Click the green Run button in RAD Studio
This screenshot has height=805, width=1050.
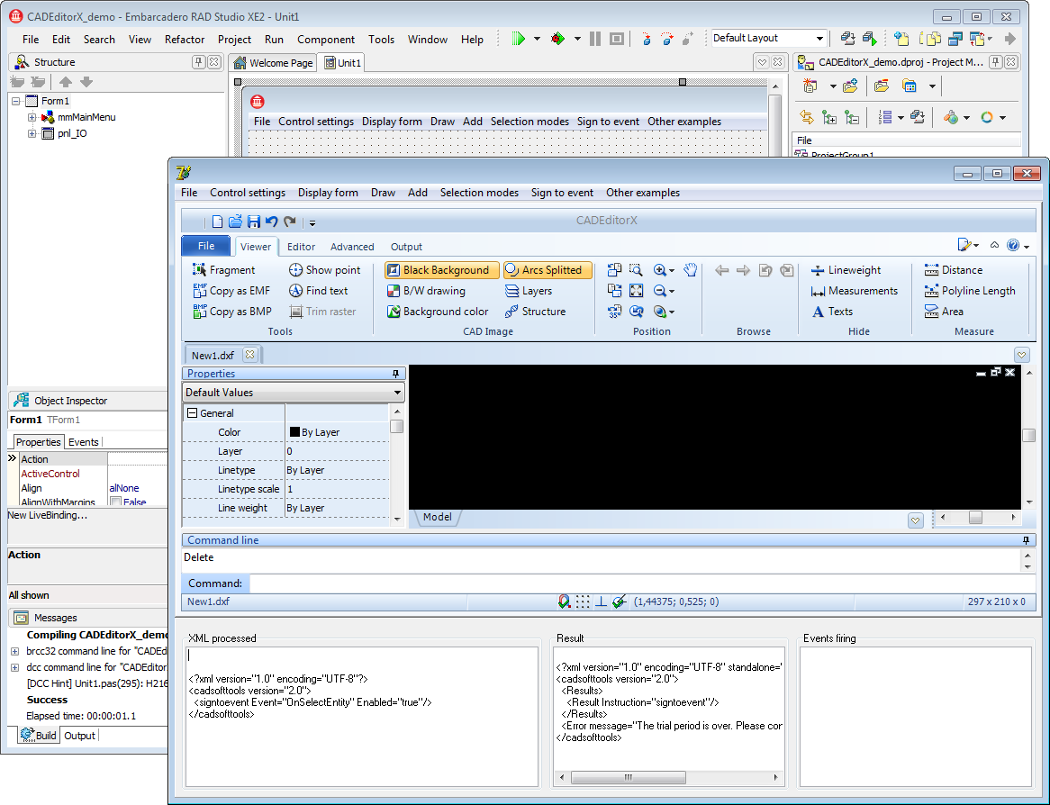click(518, 39)
